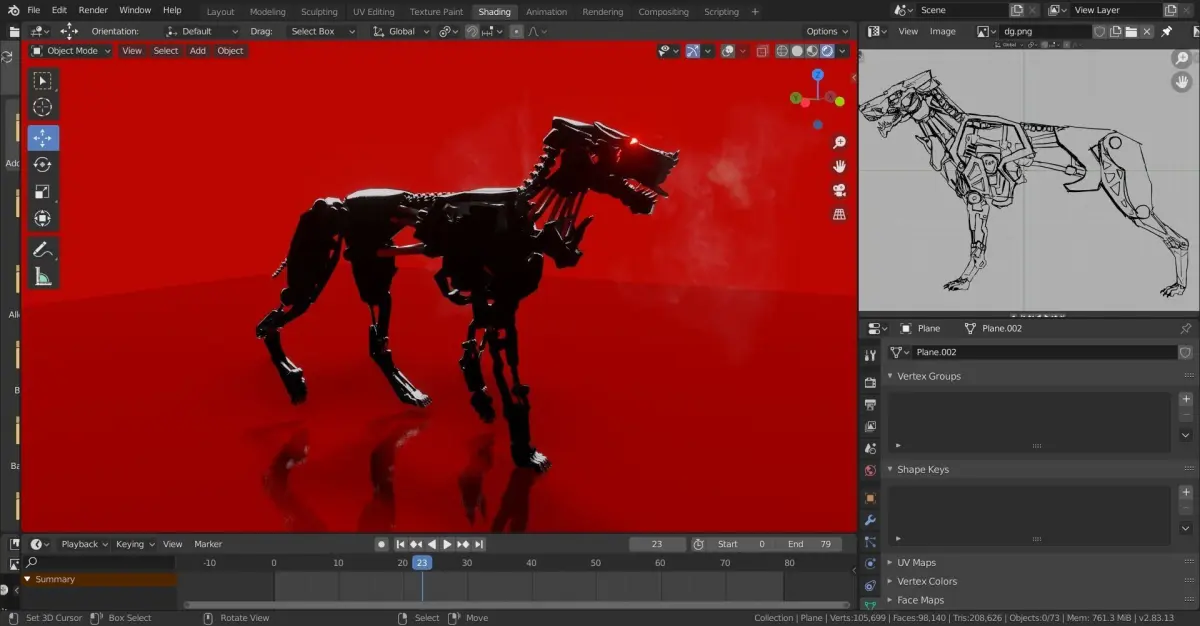Toggle X-ray view in viewport header
The image size is (1200, 626).
point(762,51)
